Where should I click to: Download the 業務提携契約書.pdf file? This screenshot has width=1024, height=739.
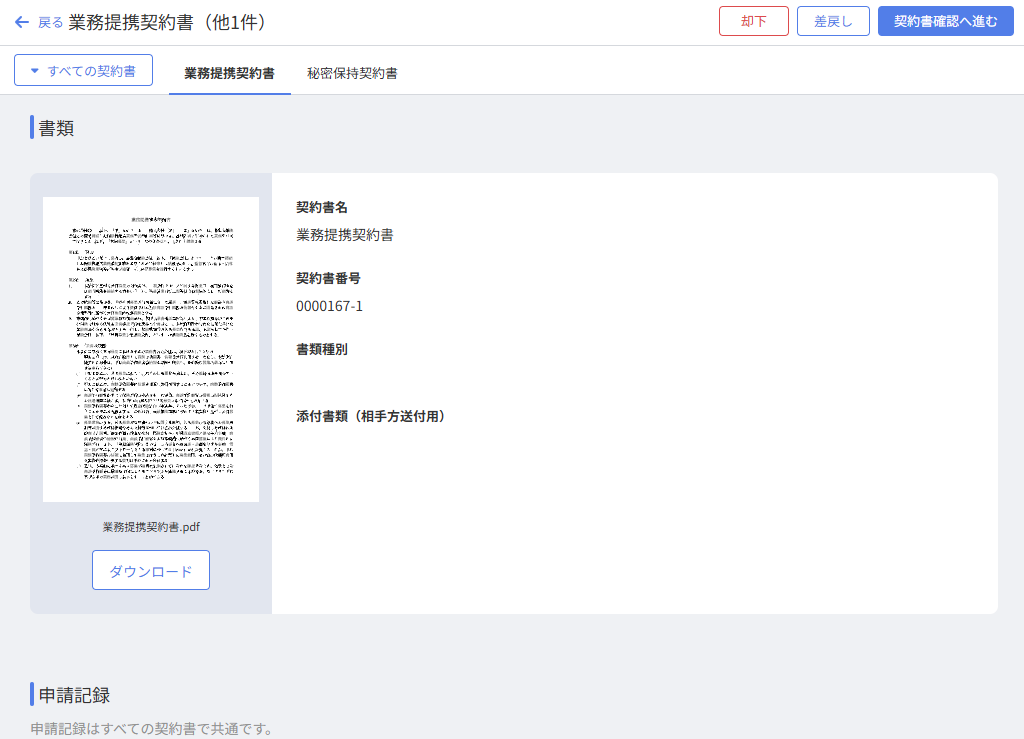tap(151, 570)
